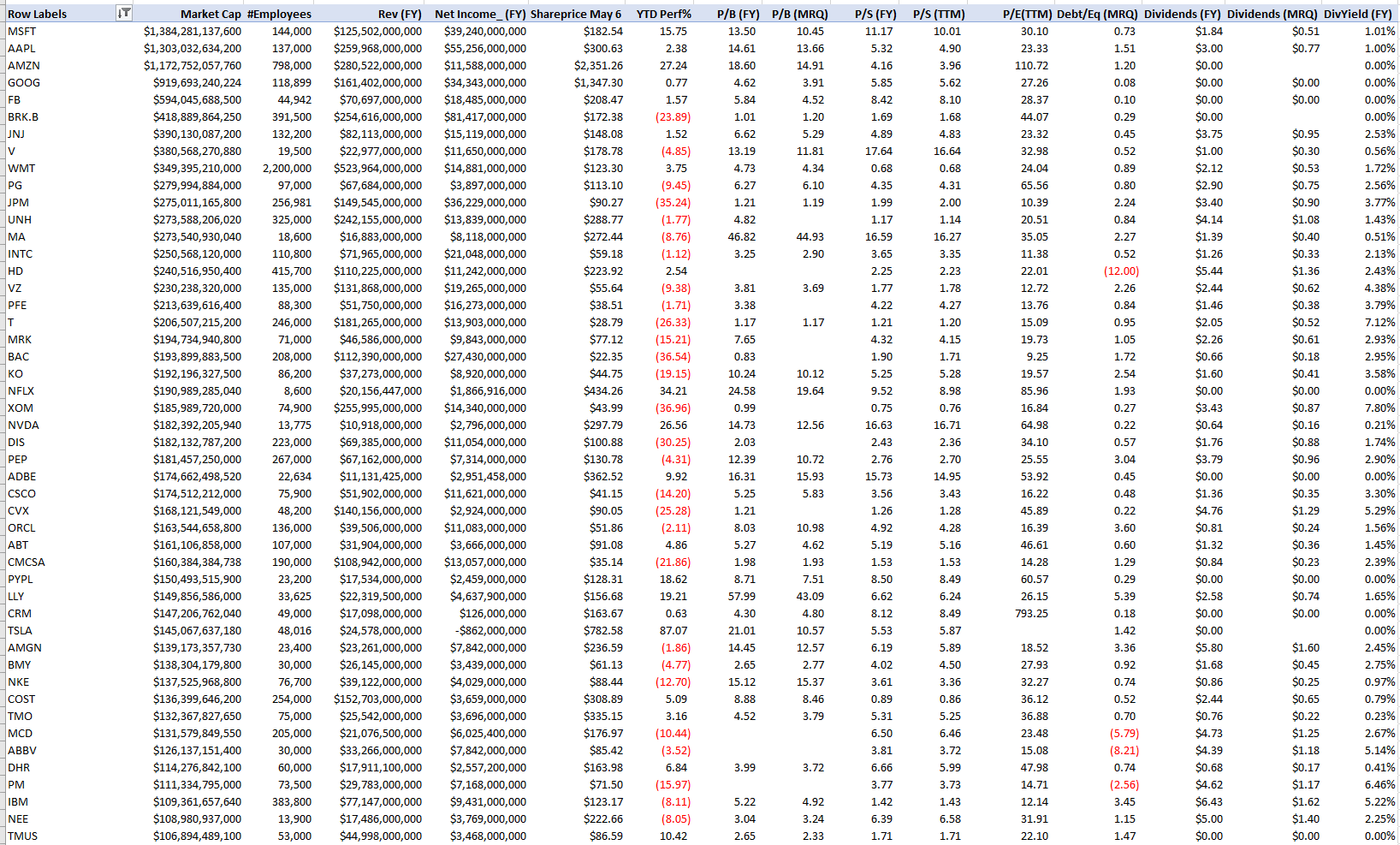Select the DivYield (FY) column header
The width and height of the screenshot is (1400, 845).
pos(1358,14)
